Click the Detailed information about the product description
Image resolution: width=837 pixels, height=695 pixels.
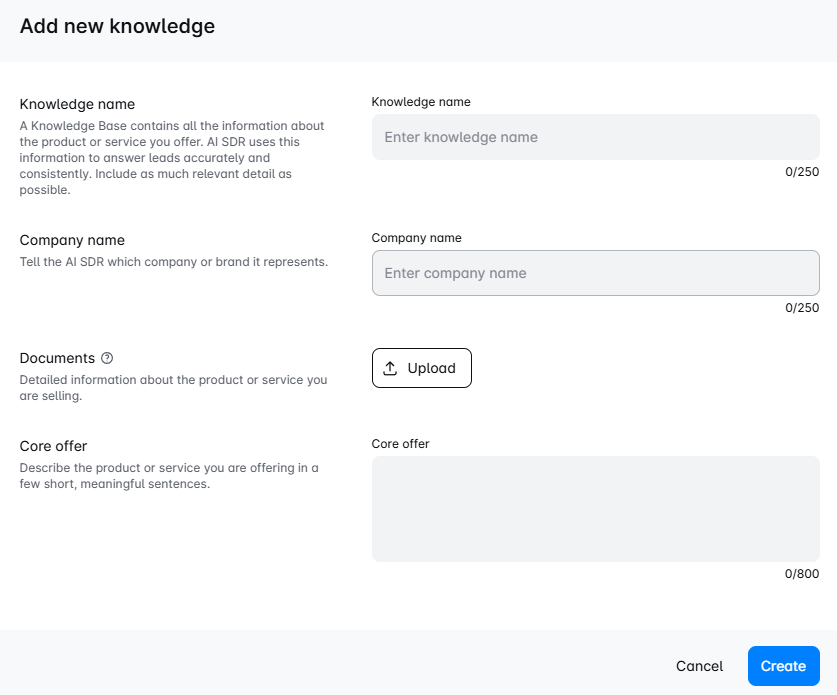click(173, 388)
